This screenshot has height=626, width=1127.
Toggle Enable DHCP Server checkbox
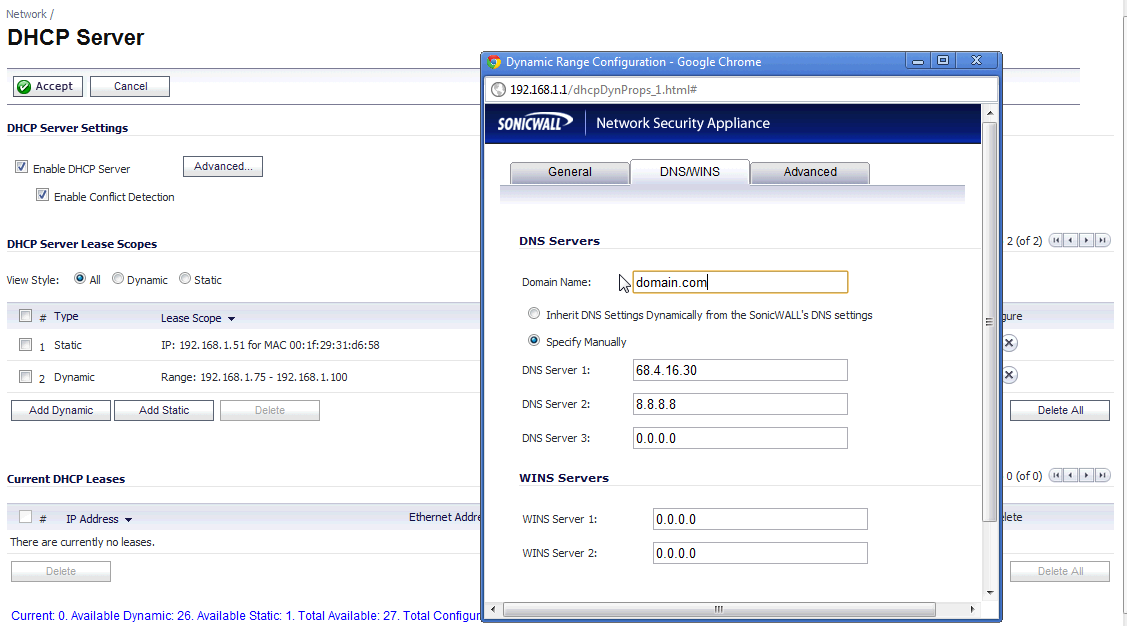pyautogui.click(x=22, y=167)
